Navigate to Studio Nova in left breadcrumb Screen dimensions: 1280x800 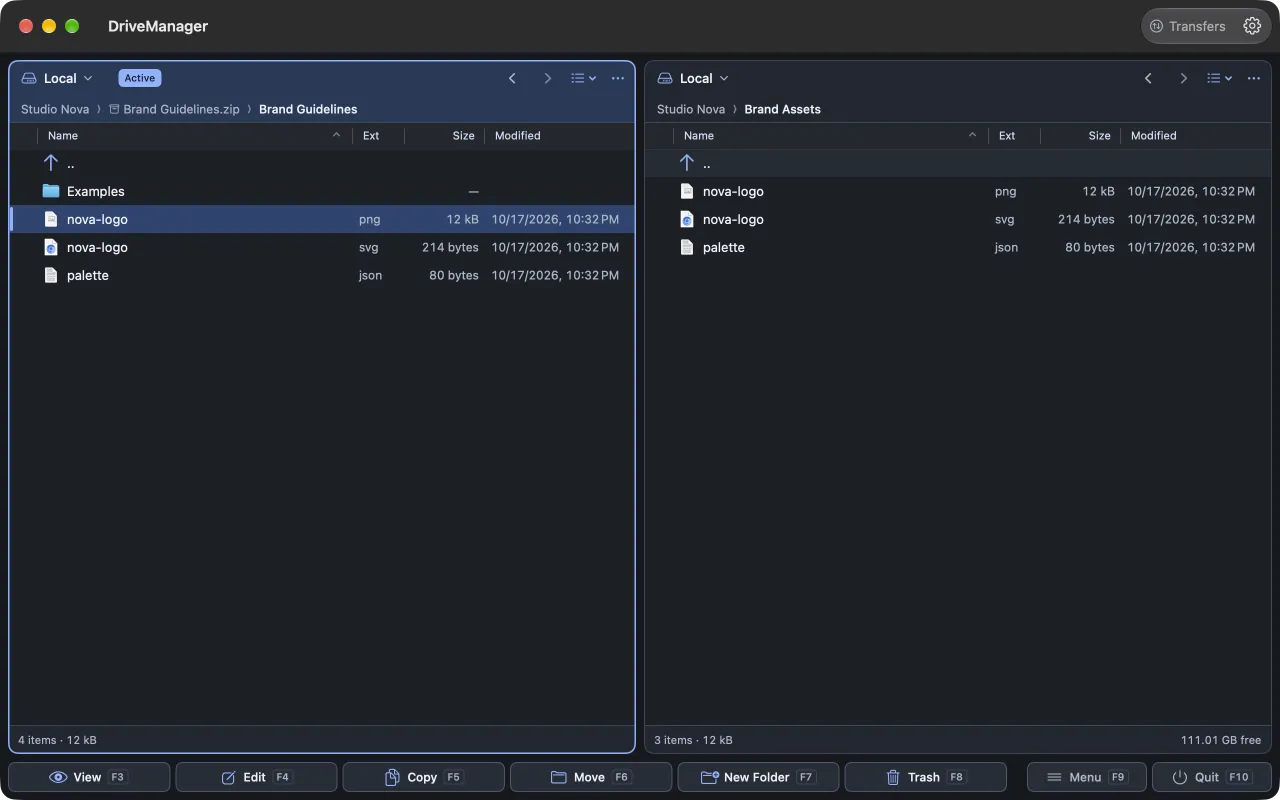[x=55, y=109]
